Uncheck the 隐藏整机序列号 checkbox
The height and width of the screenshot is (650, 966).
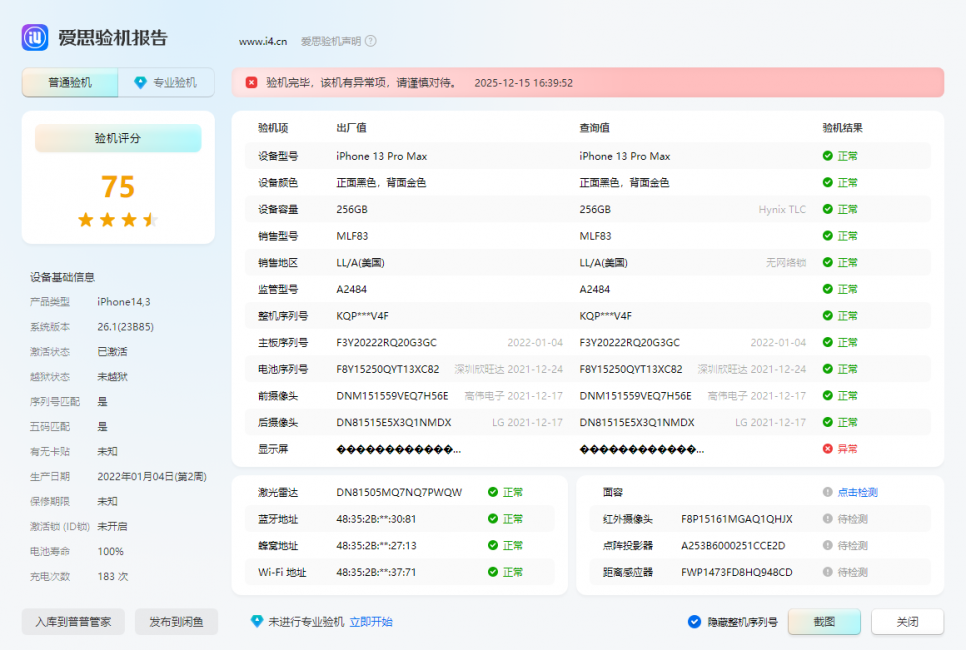pos(692,621)
